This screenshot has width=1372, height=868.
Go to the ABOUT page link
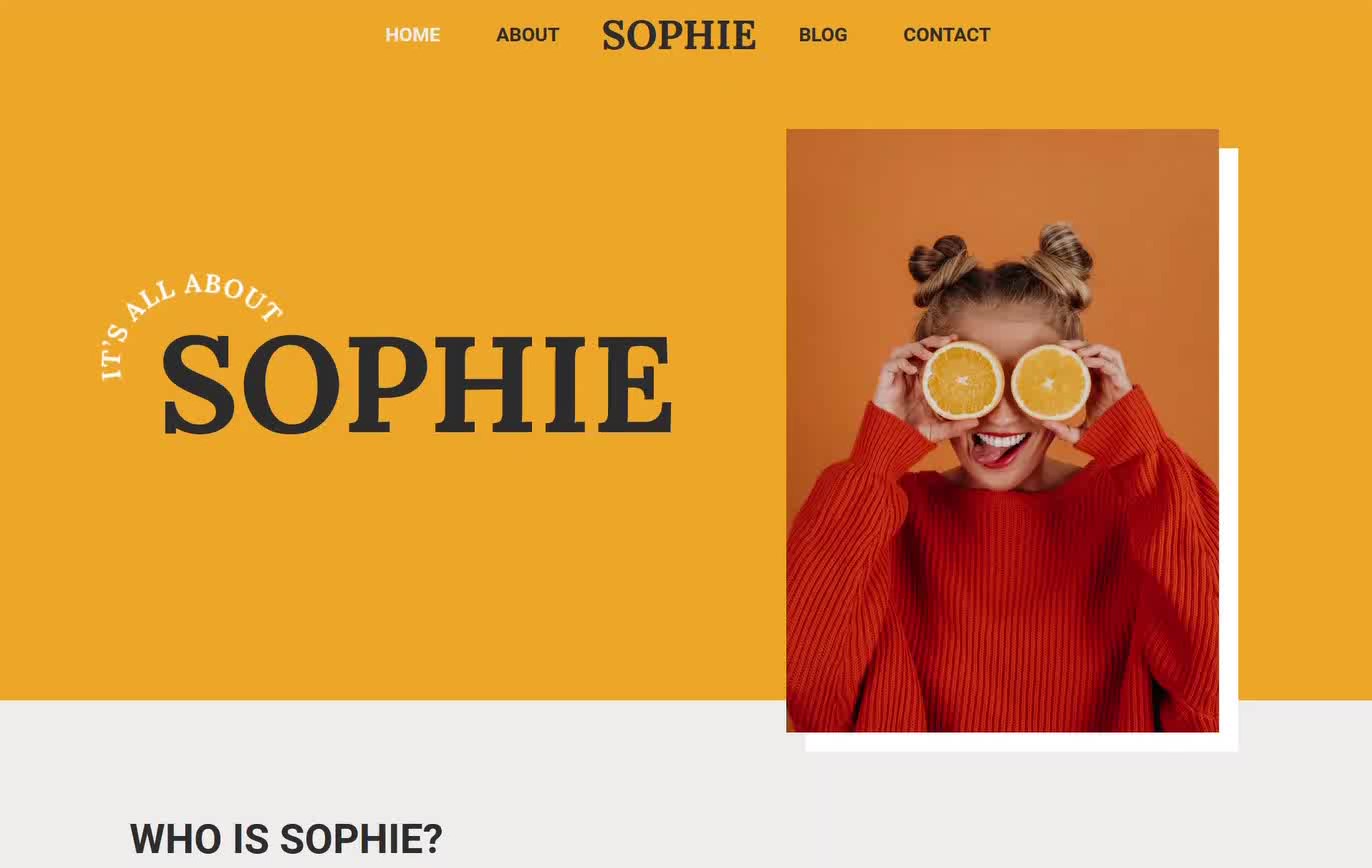[x=527, y=35]
